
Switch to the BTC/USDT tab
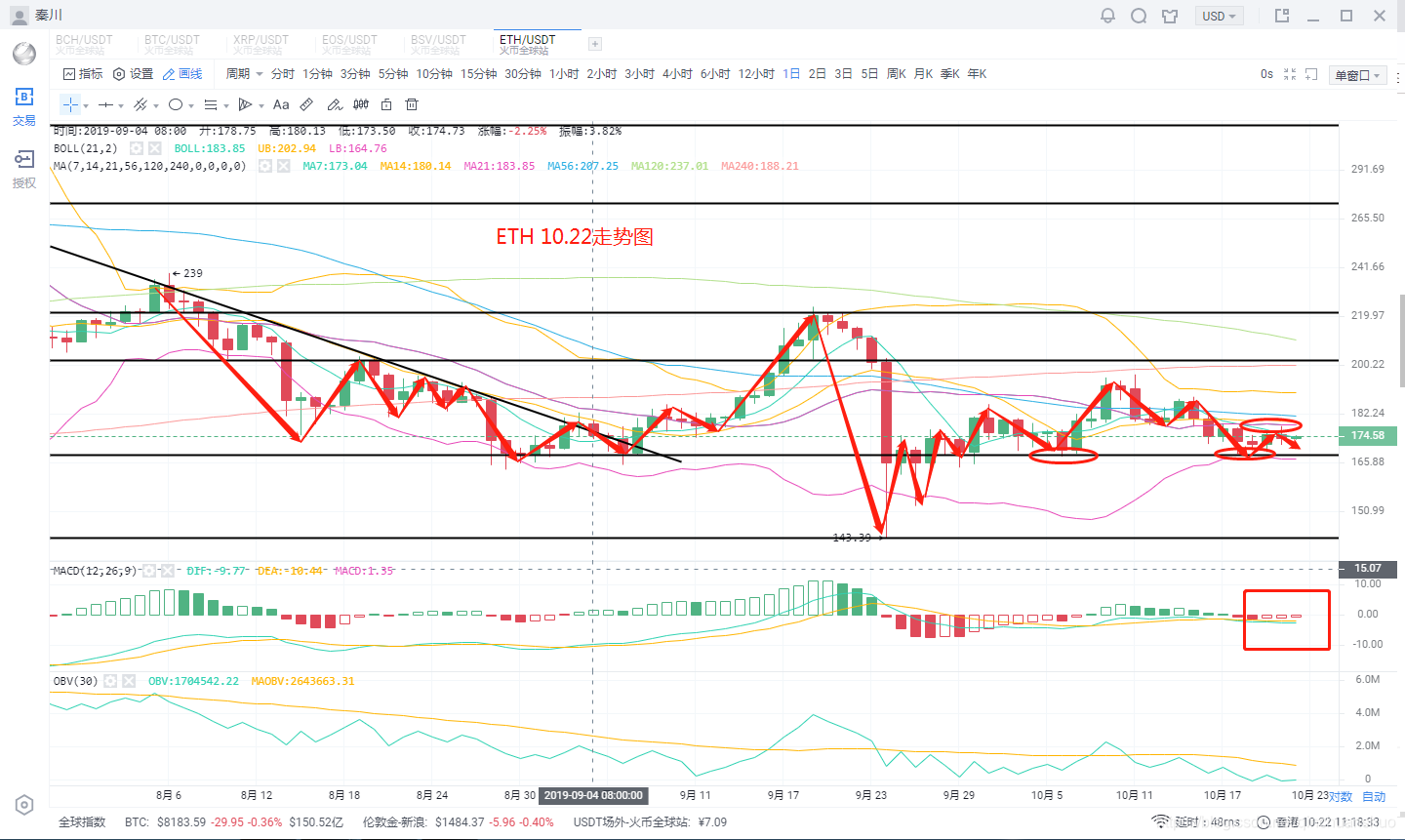pyautogui.click(x=173, y=44)
